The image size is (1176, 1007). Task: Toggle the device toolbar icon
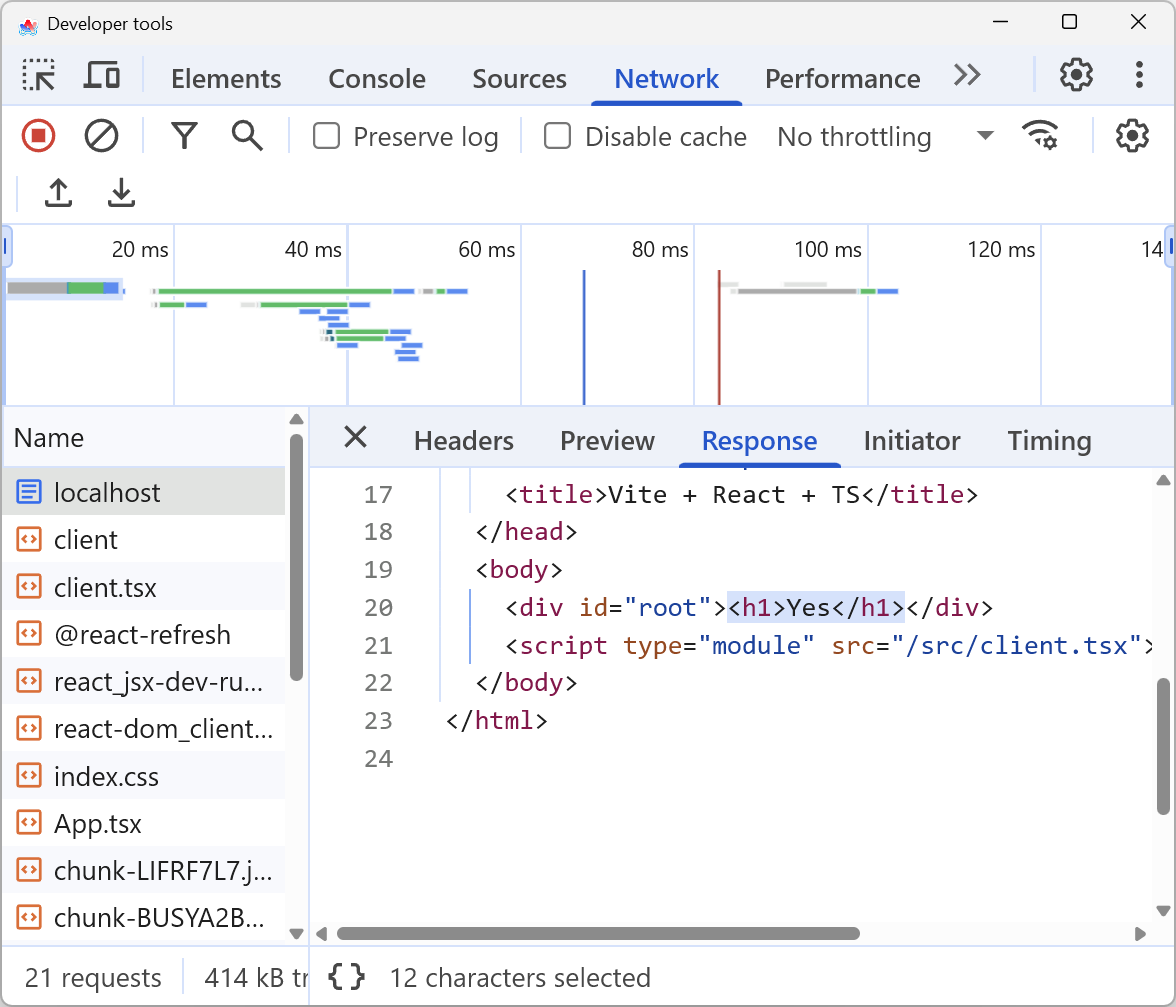(101, 76)
